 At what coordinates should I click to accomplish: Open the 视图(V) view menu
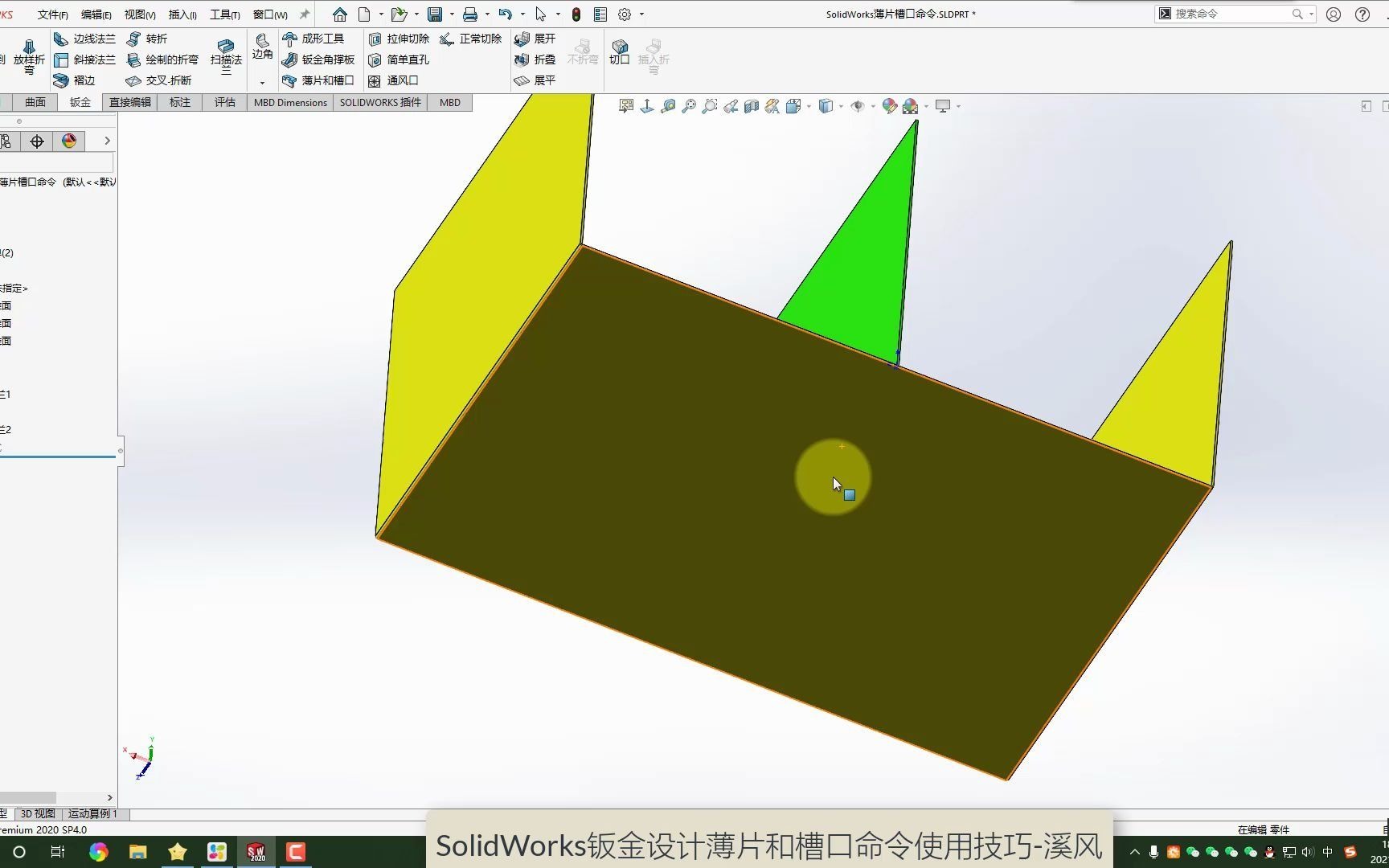point(140,14)
